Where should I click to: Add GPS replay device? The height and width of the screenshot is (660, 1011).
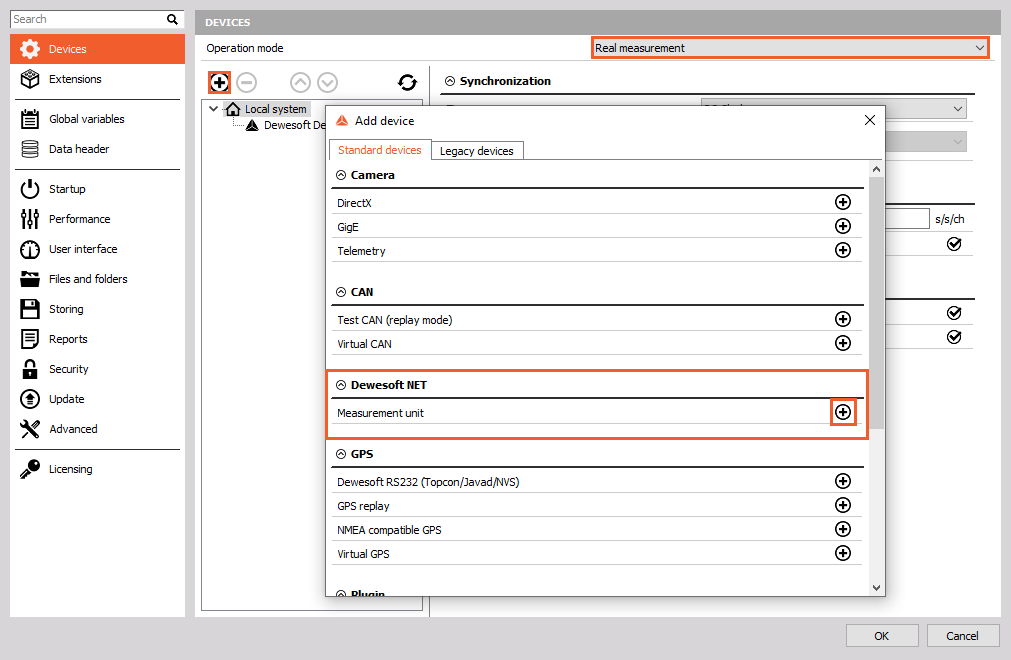(843, 505)
